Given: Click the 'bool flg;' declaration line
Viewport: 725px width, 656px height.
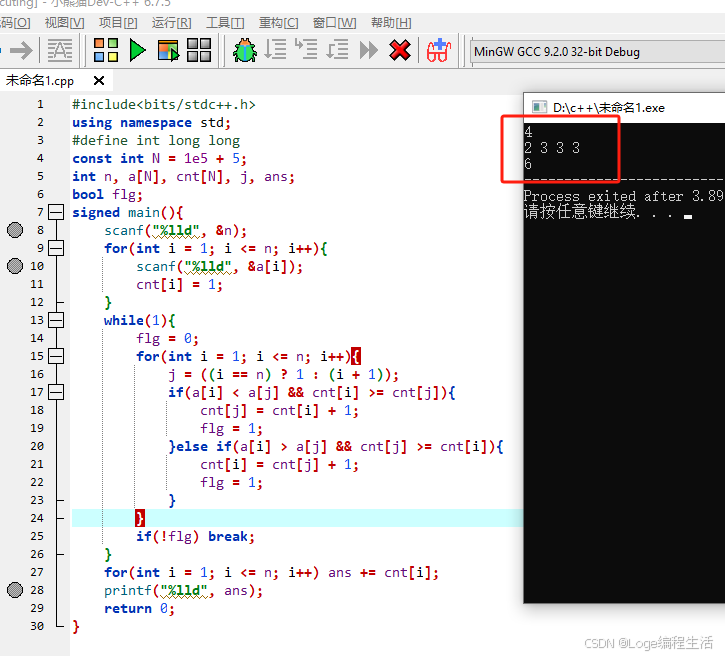Looking at the screenshot, I should (x=107, y=195).
